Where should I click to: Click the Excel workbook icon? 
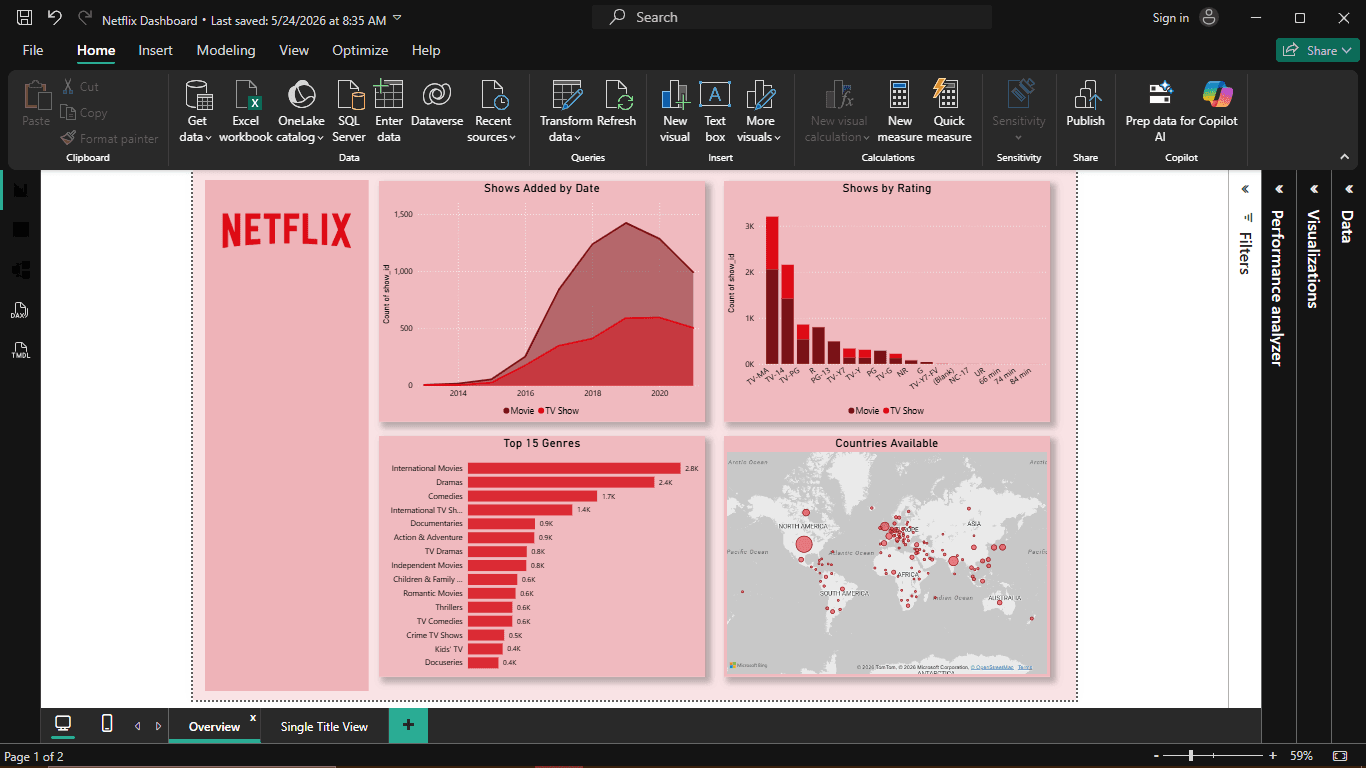[246, 96]
